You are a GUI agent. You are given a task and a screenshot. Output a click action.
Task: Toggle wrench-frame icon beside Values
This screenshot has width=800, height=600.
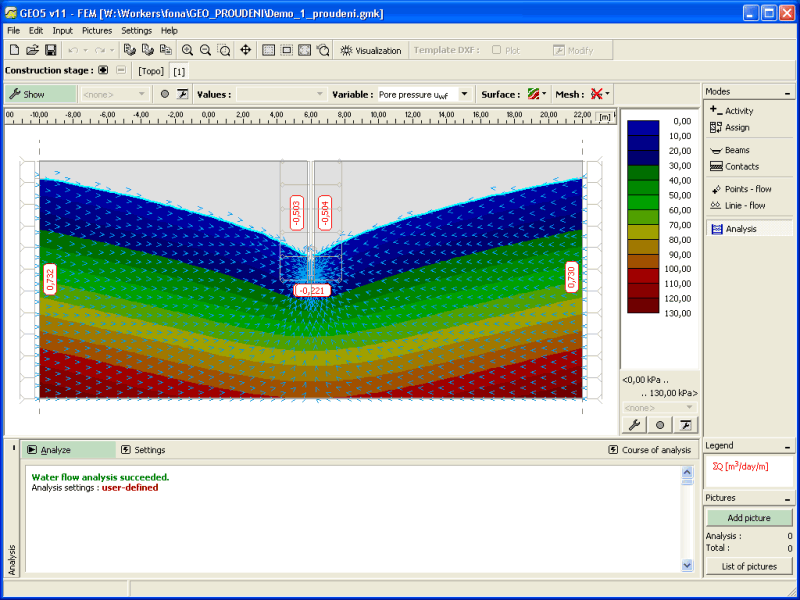tap(182, 94)
